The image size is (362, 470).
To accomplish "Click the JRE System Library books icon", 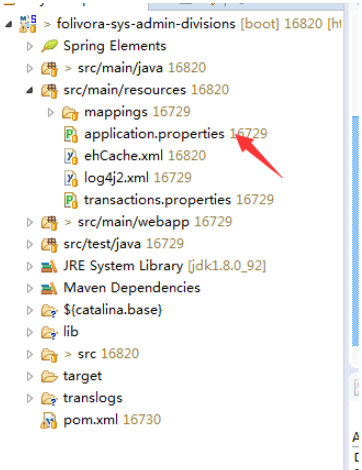I will (49, 266).
